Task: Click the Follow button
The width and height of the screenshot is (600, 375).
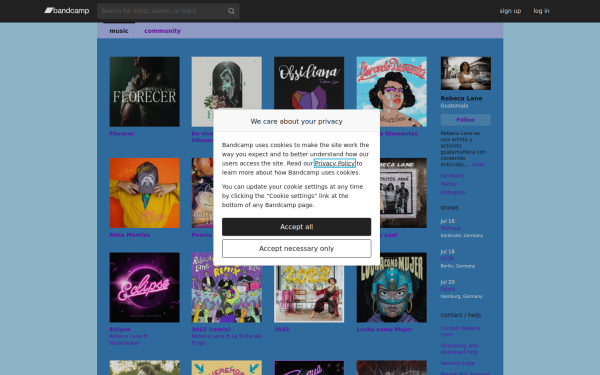Action: (x=466, y=120)
